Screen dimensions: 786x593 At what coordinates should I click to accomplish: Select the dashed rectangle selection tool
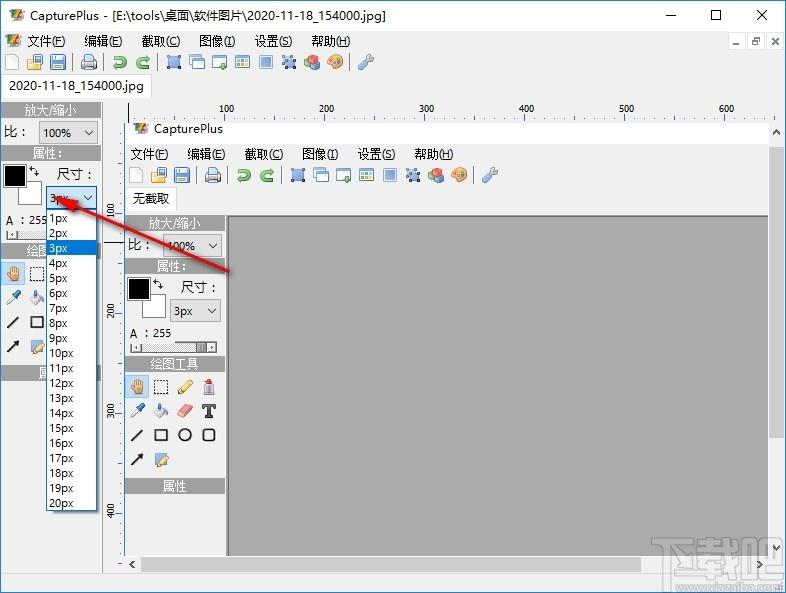click(37, 274)
